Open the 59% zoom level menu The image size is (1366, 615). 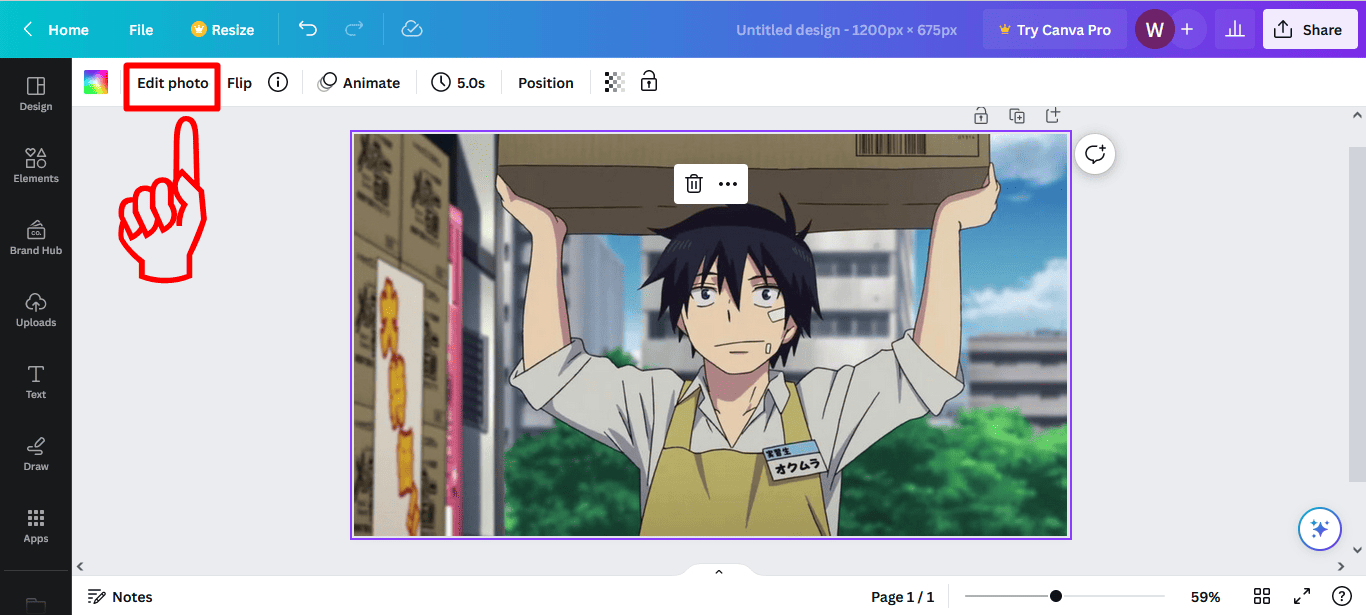1206,597
